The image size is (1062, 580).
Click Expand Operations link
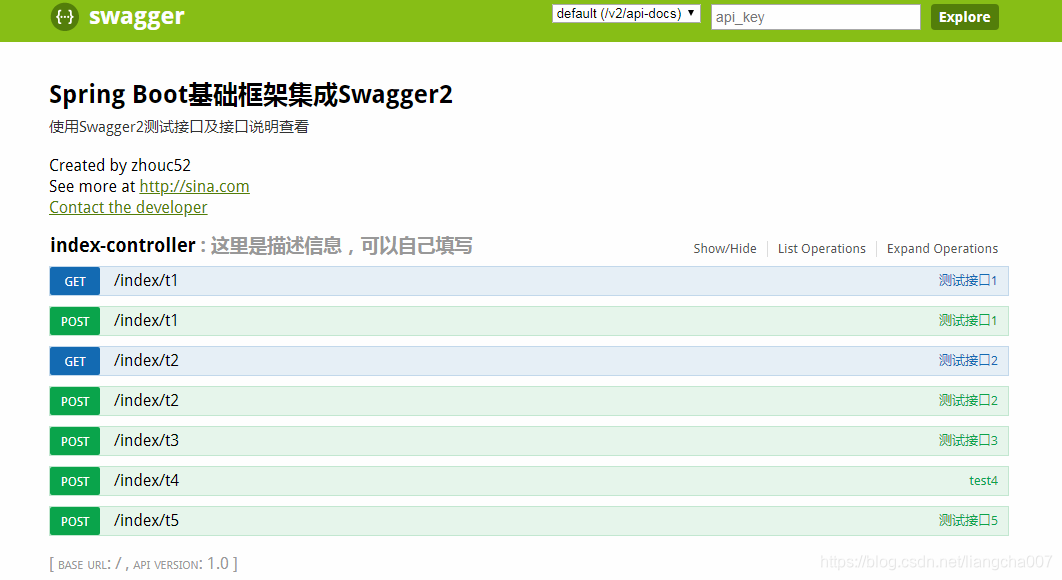(x=942, y=249)
